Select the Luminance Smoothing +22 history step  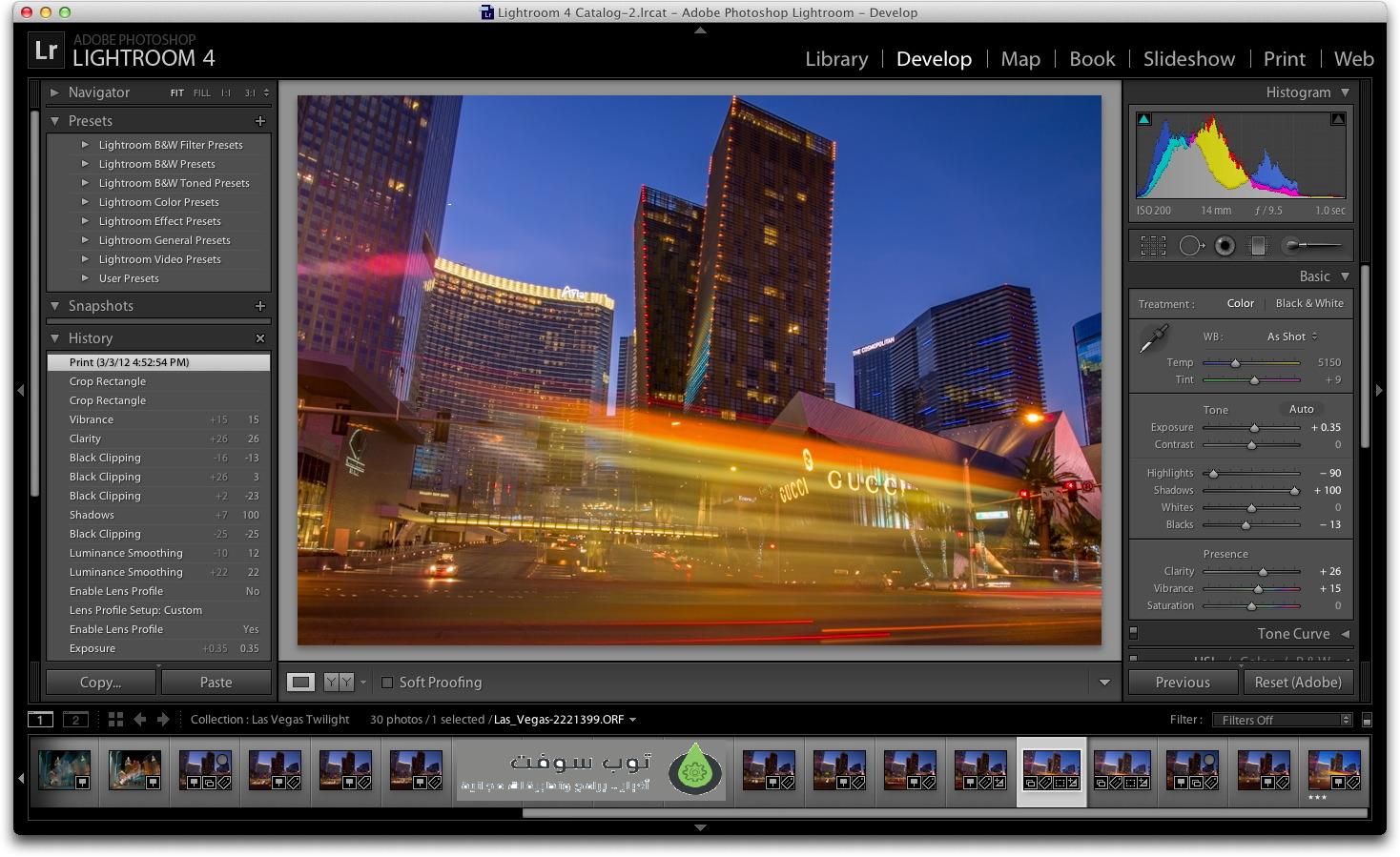click(x=159, y=572)
